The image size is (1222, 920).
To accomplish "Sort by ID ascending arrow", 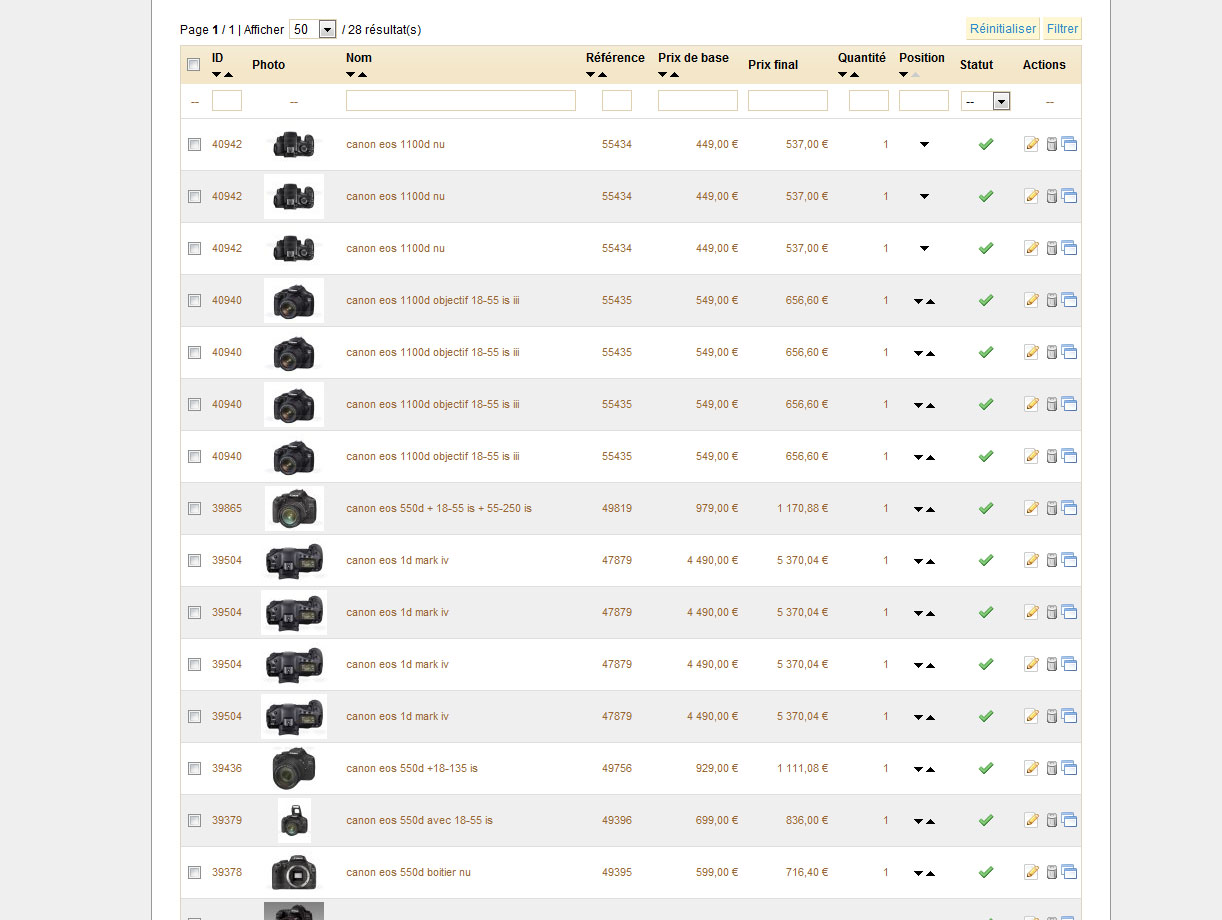I will [228, 75].
